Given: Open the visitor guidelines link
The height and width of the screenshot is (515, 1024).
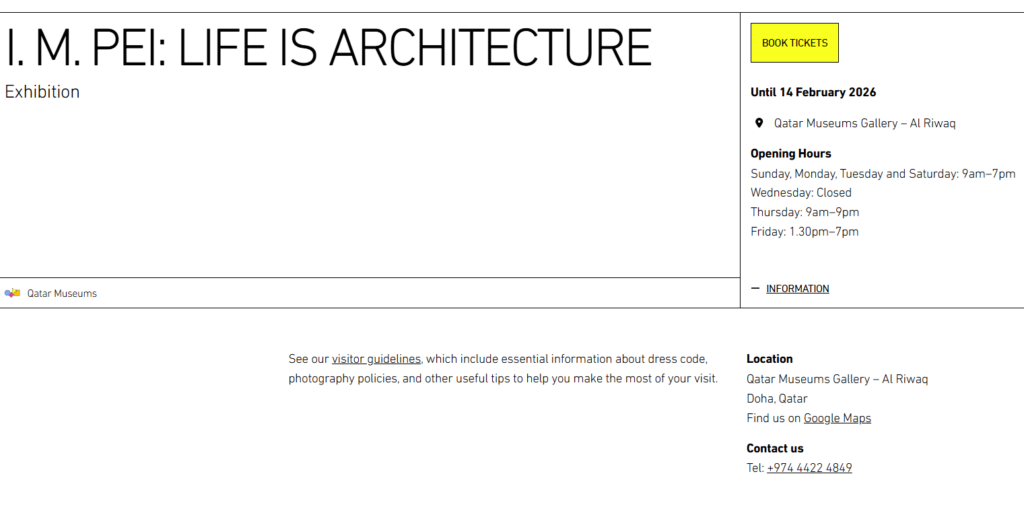Looking at the screenshot, I should (x=376, y=359).
